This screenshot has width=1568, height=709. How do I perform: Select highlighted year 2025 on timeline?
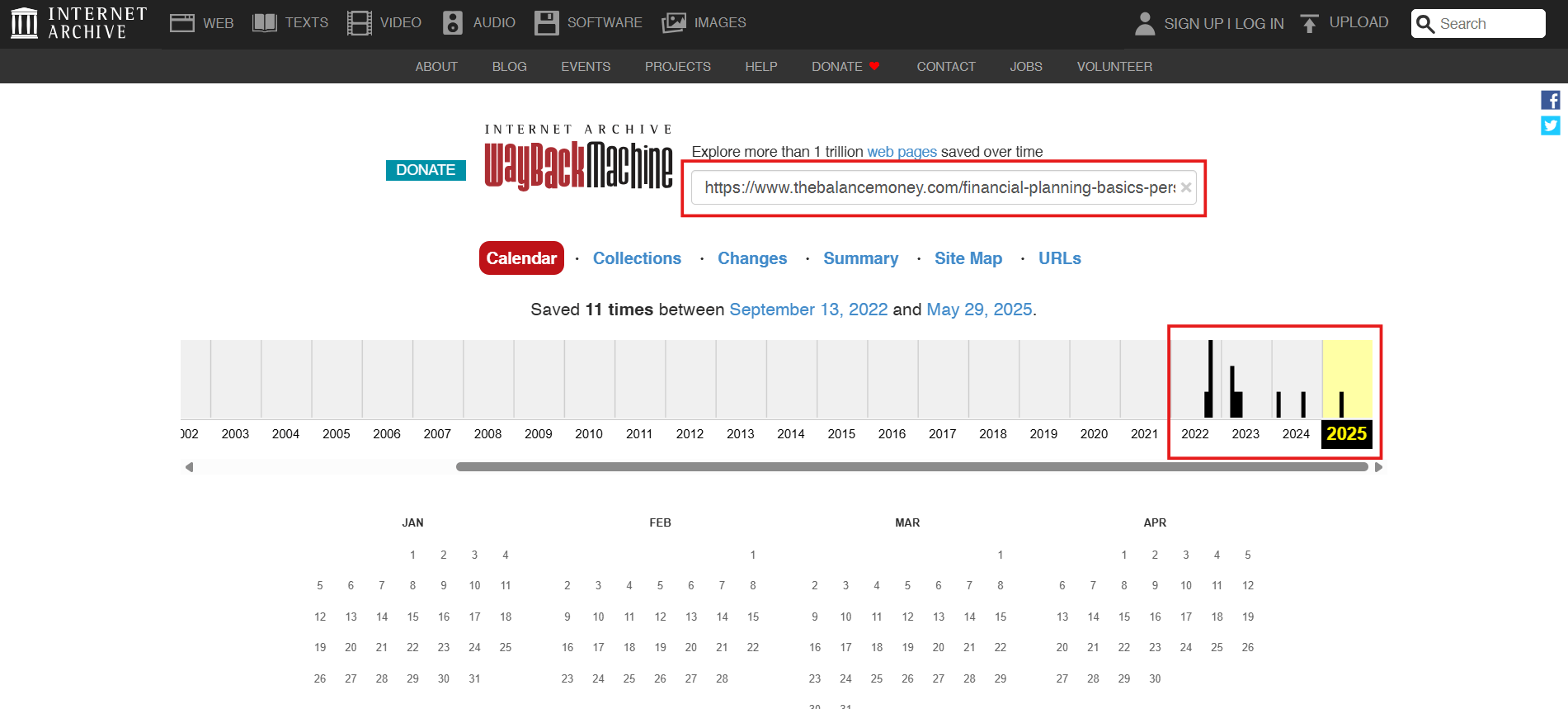(x=1346, y=434)
